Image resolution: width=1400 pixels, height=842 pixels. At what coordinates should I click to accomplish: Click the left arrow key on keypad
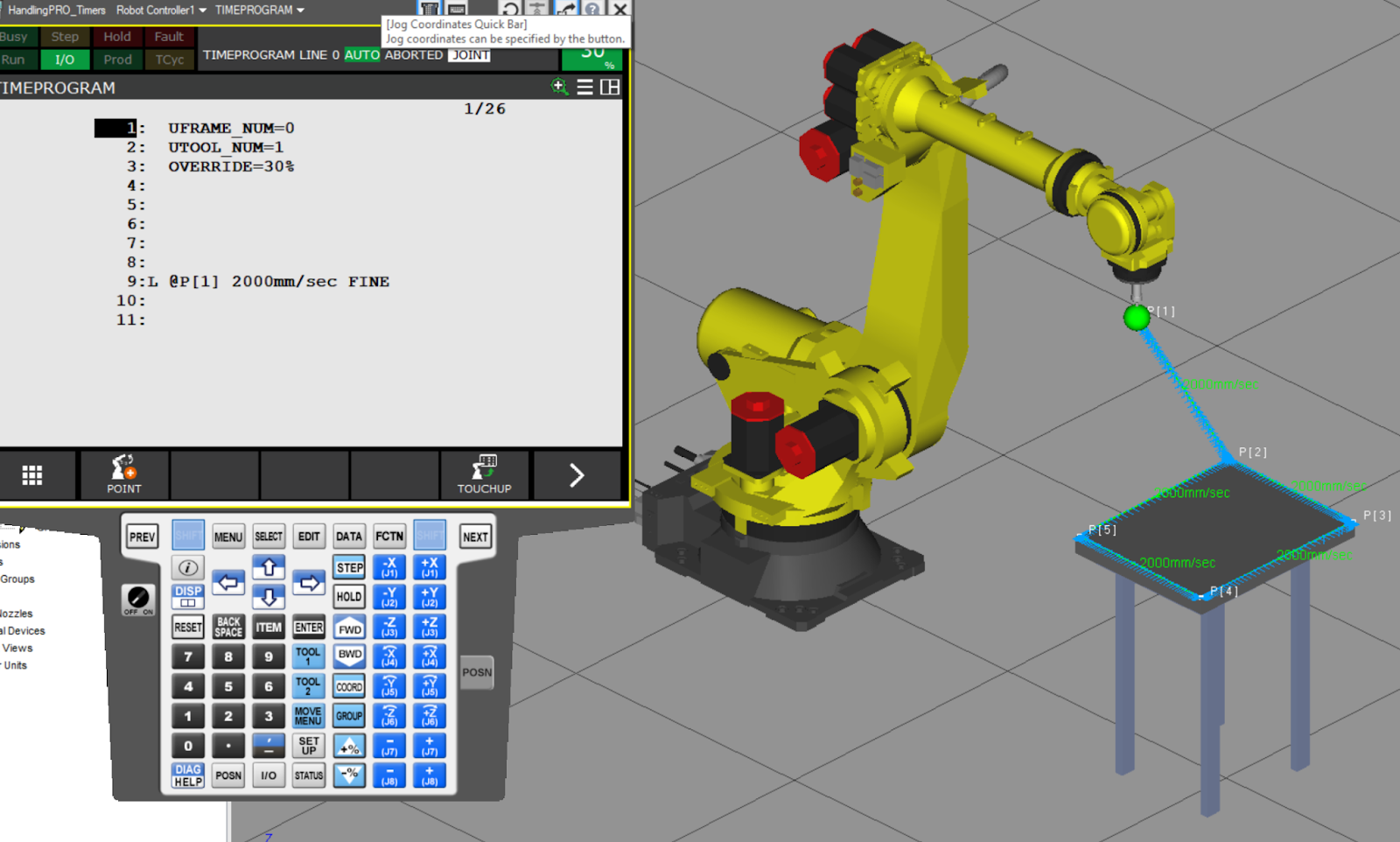(228, 582)
